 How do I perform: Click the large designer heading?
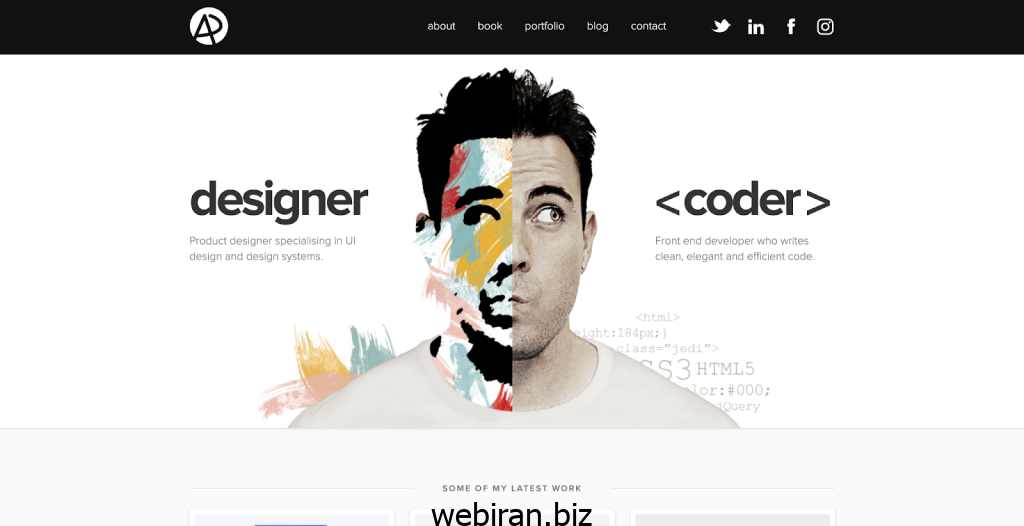click(279, 201)
